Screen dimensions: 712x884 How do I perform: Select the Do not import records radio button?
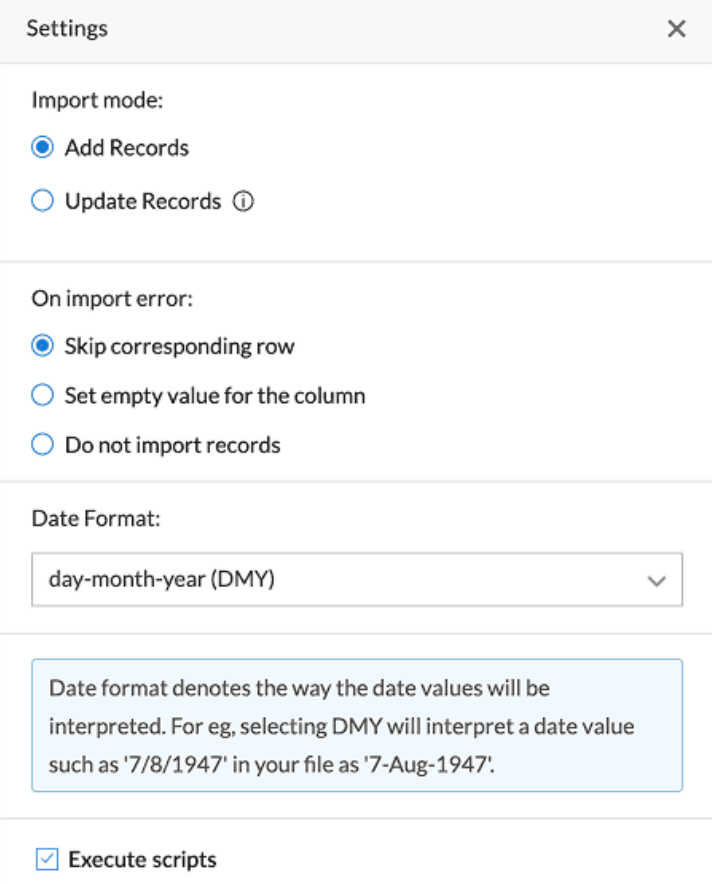(x=42, y=445)
